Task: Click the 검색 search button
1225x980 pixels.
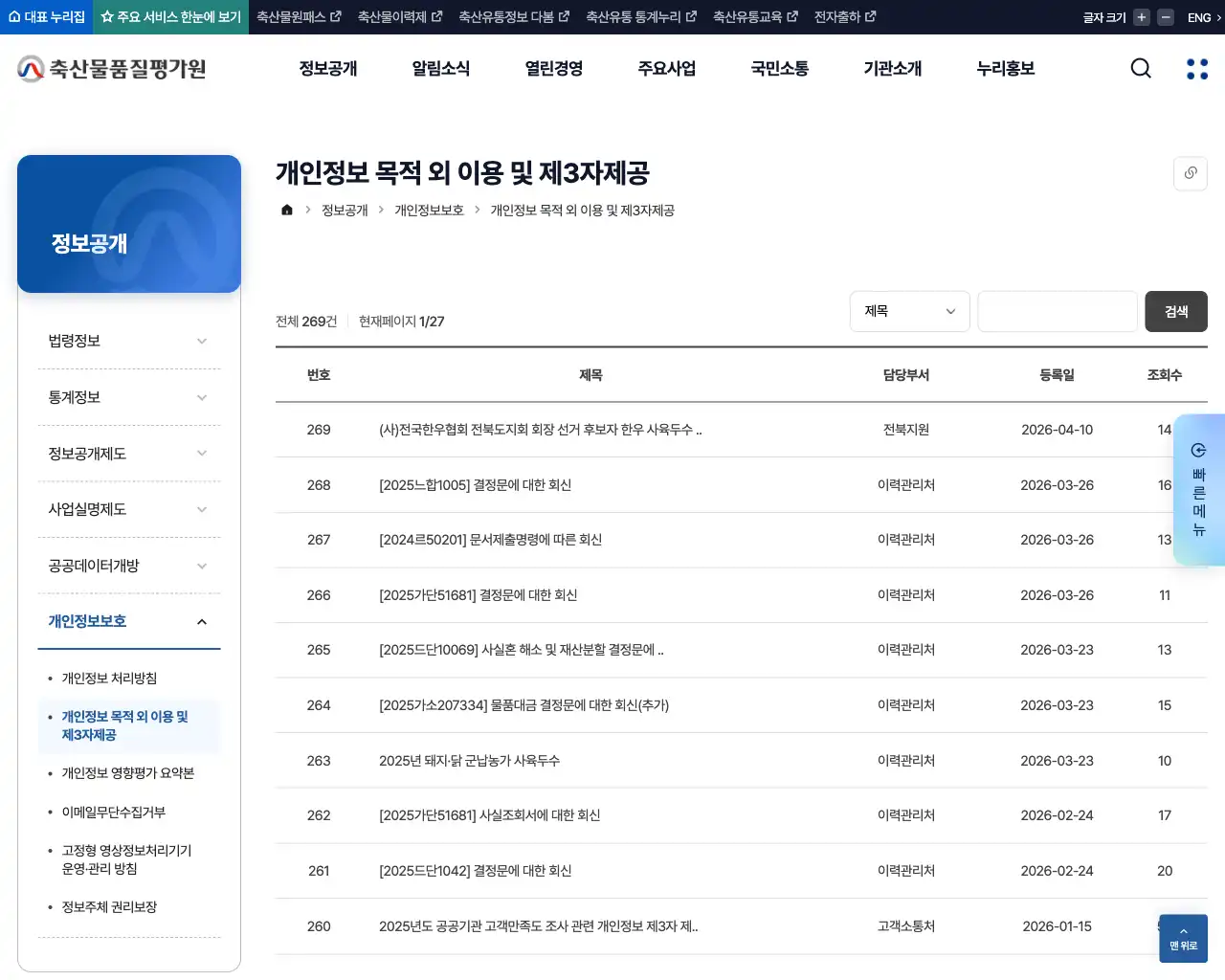Action: tap(1176, 311)
